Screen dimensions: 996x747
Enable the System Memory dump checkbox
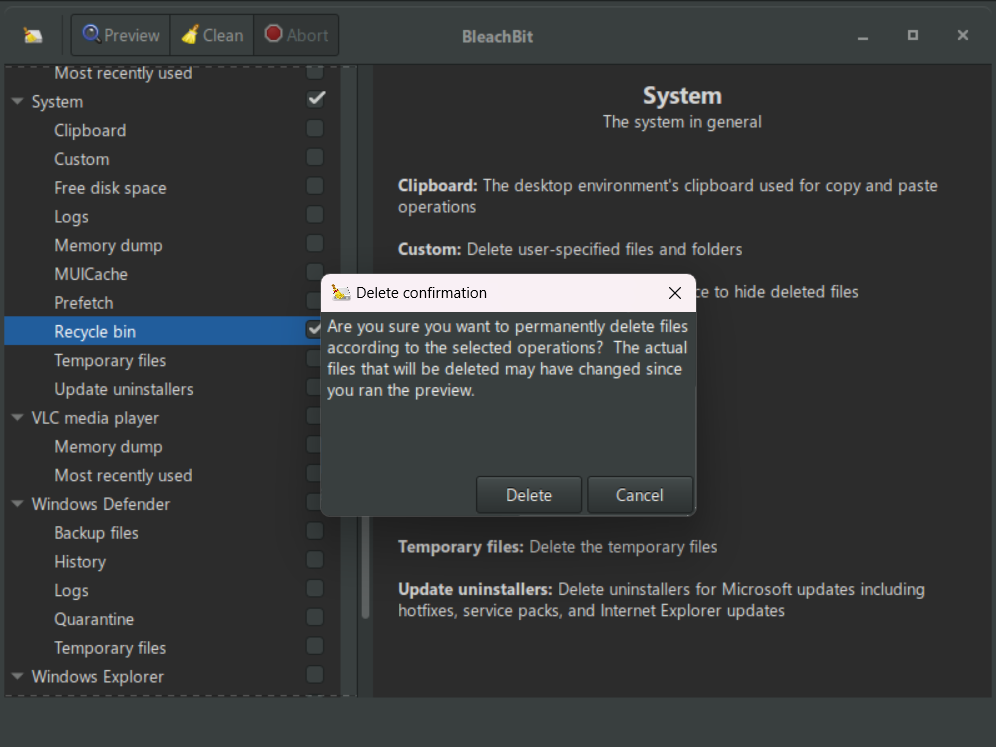[315, 243]
